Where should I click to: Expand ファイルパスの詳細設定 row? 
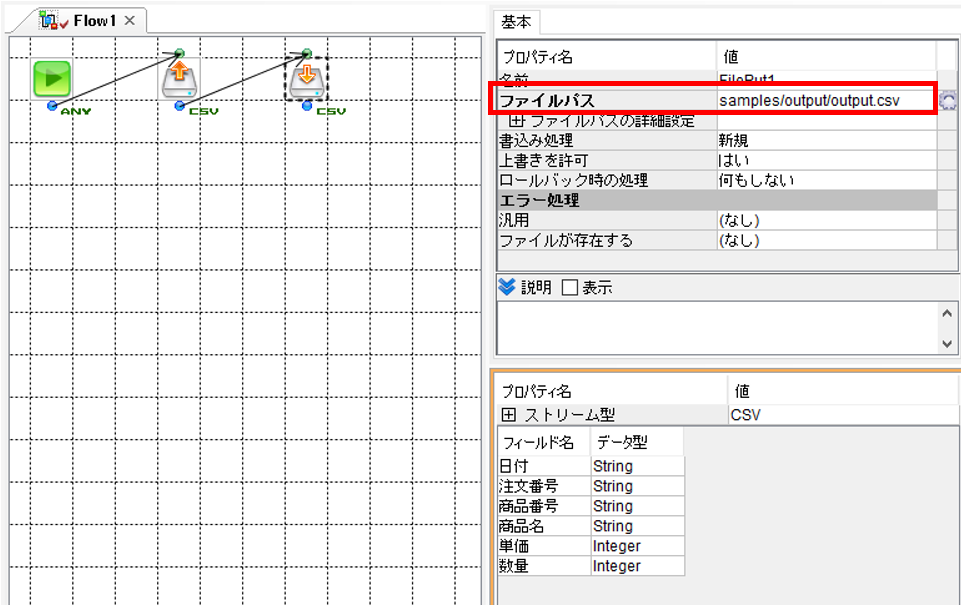point(516,121)
